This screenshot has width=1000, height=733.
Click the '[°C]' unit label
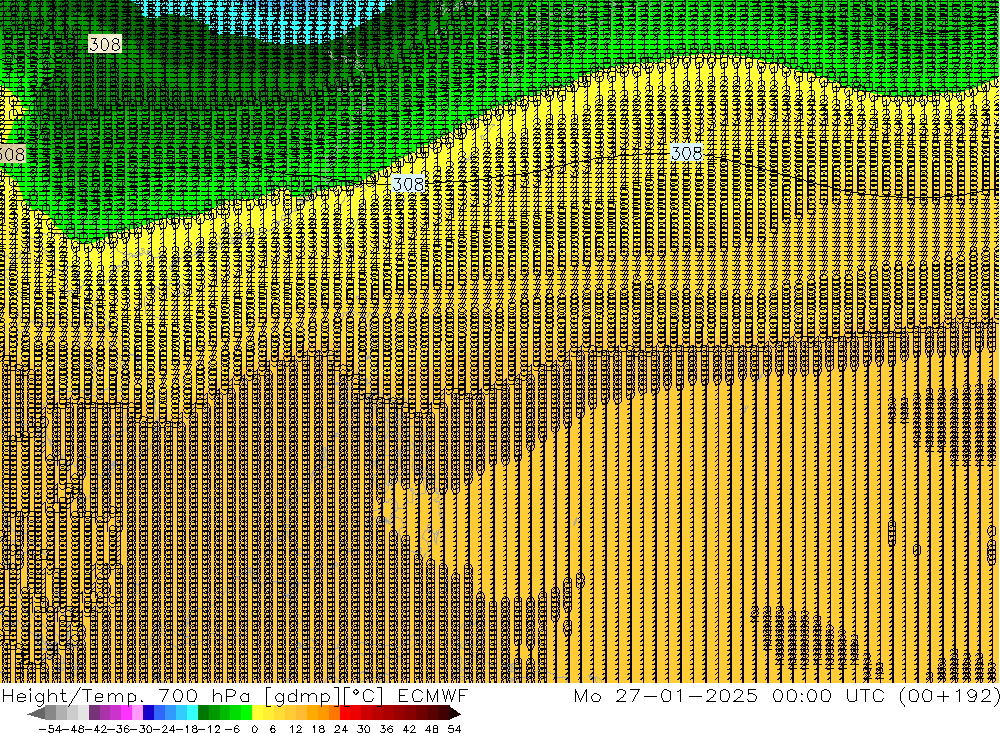[363, 696]
